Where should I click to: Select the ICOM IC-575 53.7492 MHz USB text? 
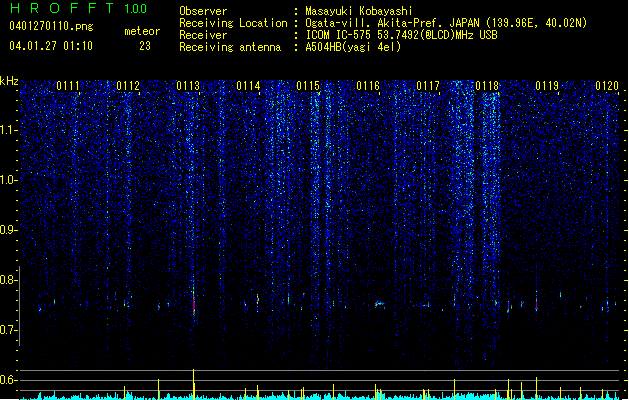point(401,35)
